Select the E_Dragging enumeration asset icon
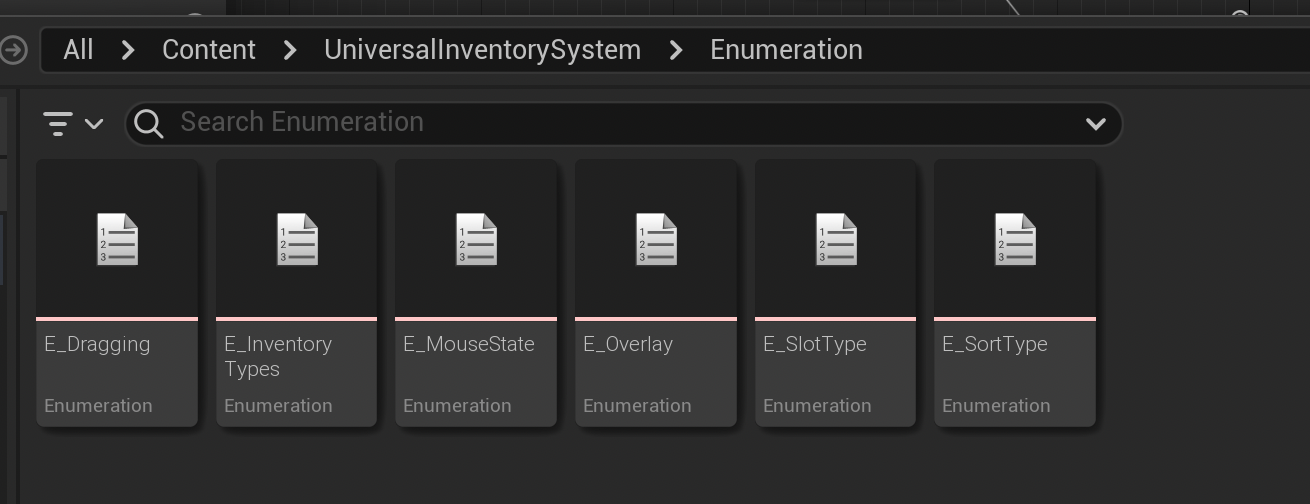 (x=117, y=240)
